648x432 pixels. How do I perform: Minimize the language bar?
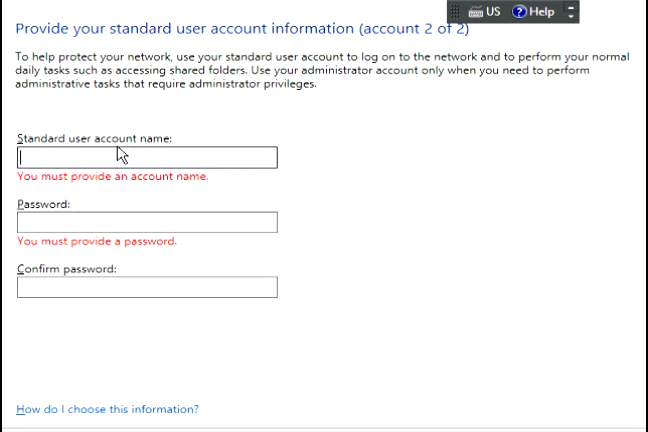[x=571, y=7]
